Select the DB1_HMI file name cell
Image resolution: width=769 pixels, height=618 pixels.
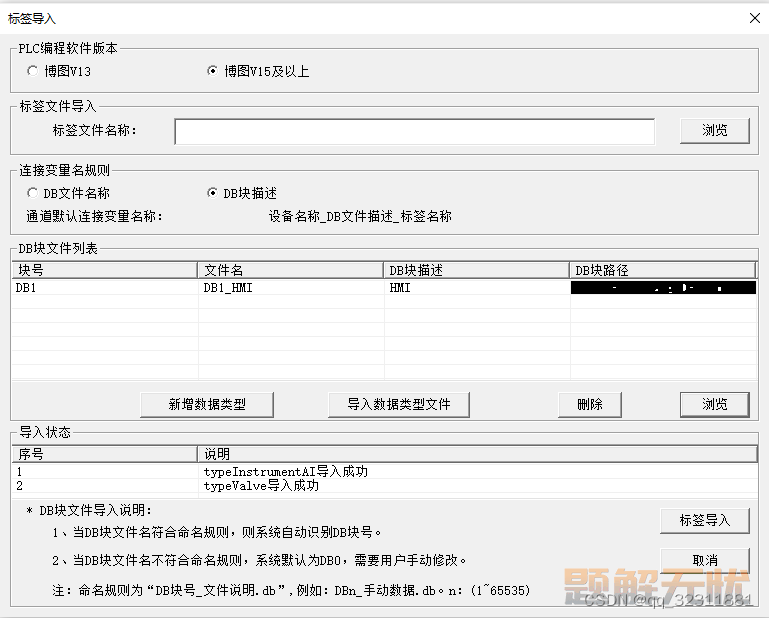(290, 288)
